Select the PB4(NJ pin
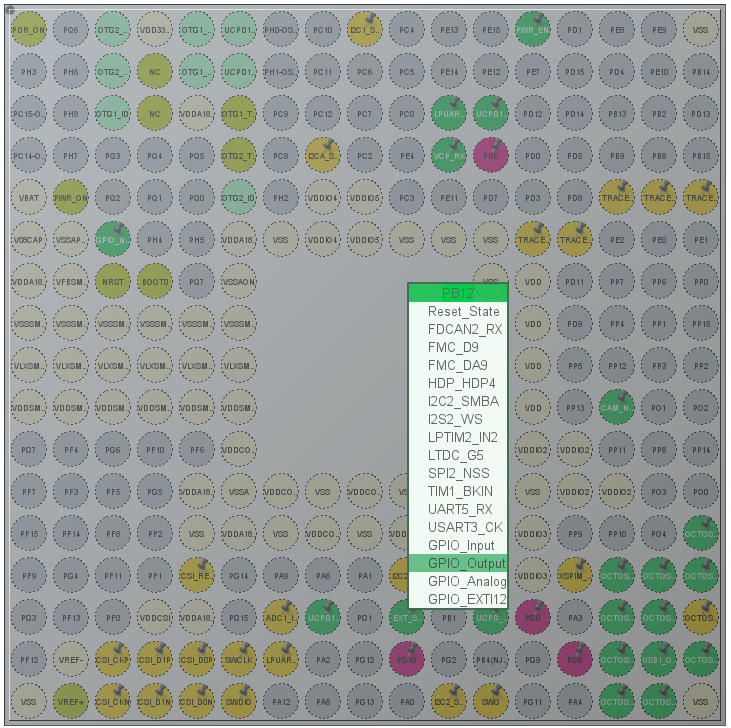 pos(490,659)
